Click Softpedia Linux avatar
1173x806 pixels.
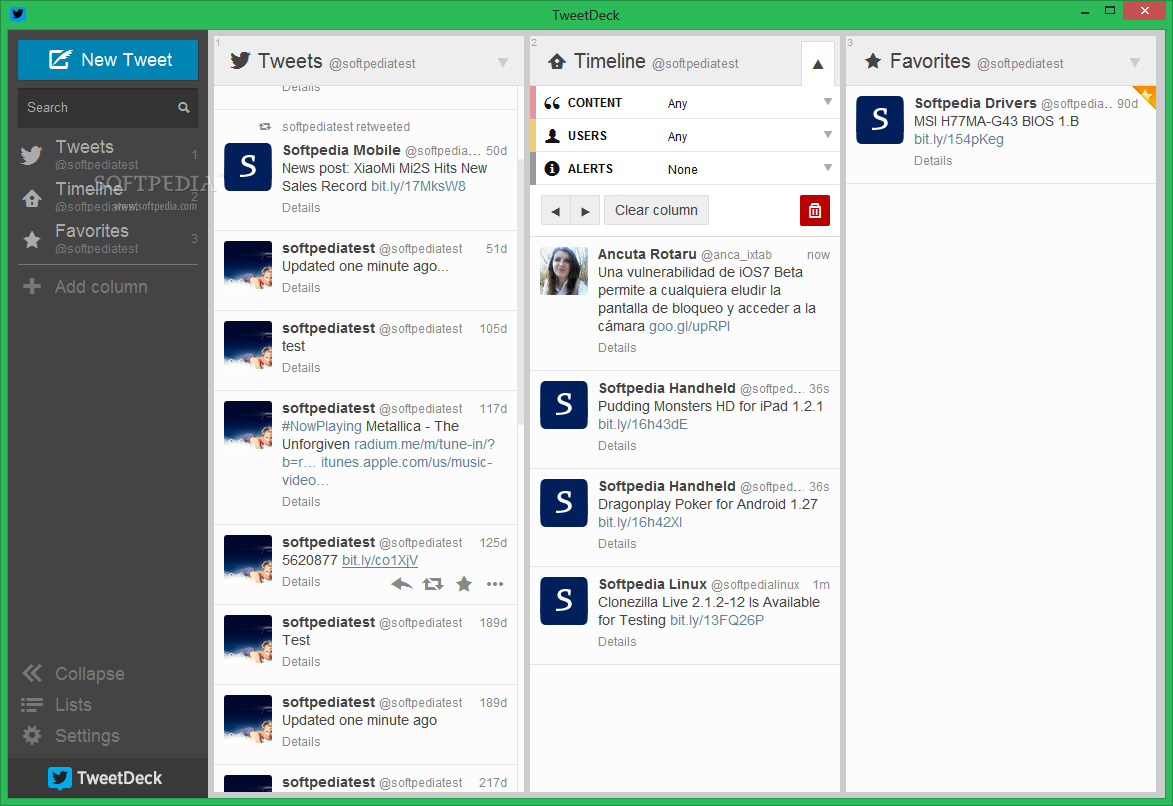(564, 601)
